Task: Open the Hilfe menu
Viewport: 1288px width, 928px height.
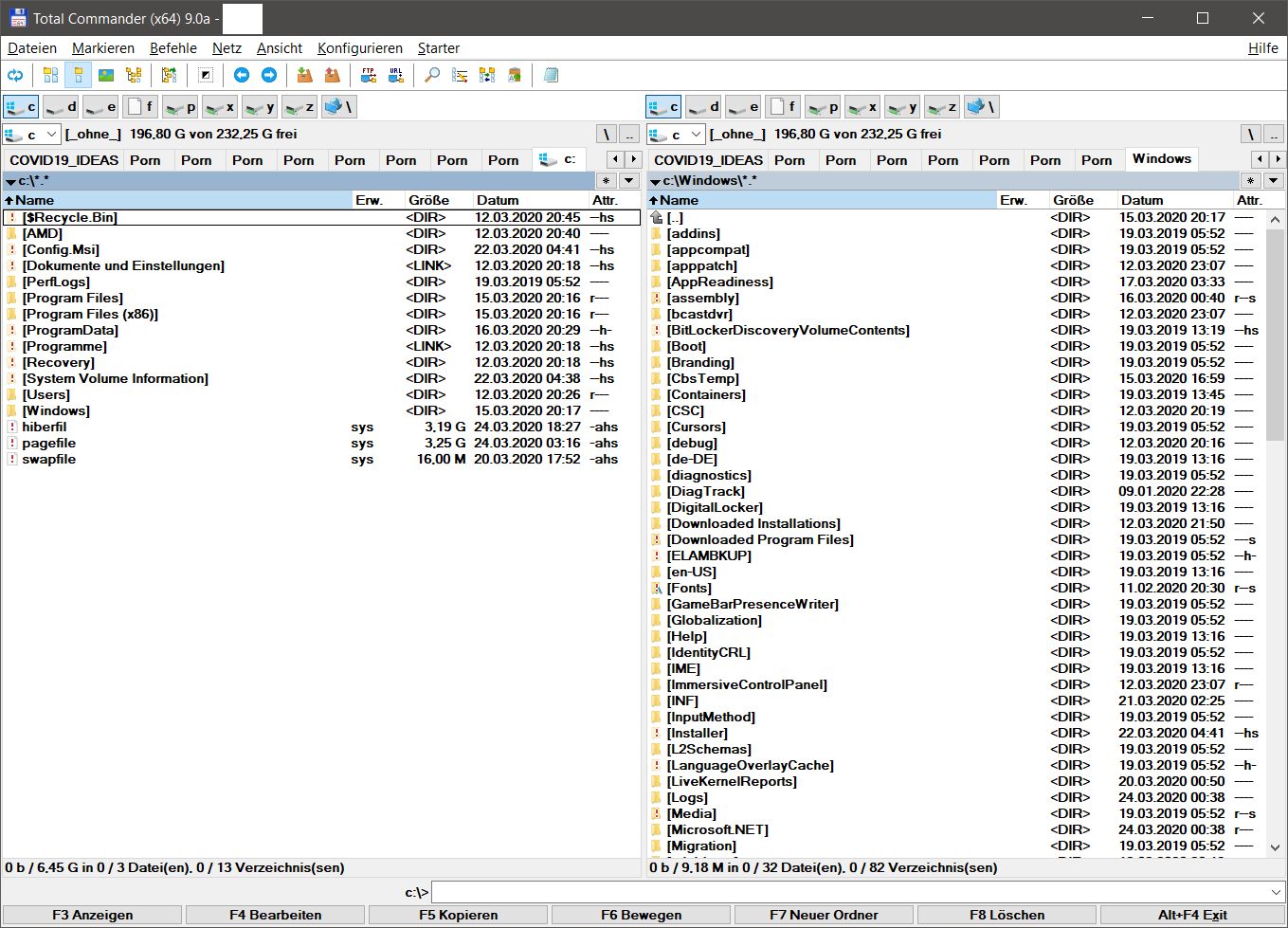Action: tap(1263, 48)
